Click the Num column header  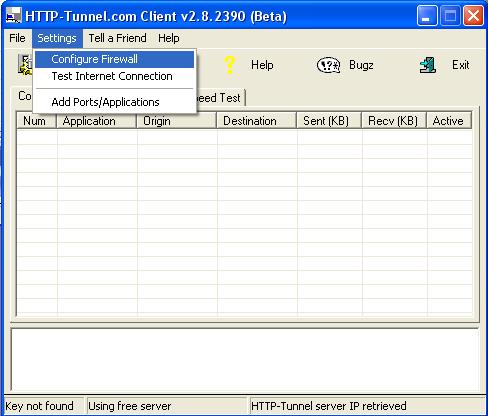[x=36, y=121]
